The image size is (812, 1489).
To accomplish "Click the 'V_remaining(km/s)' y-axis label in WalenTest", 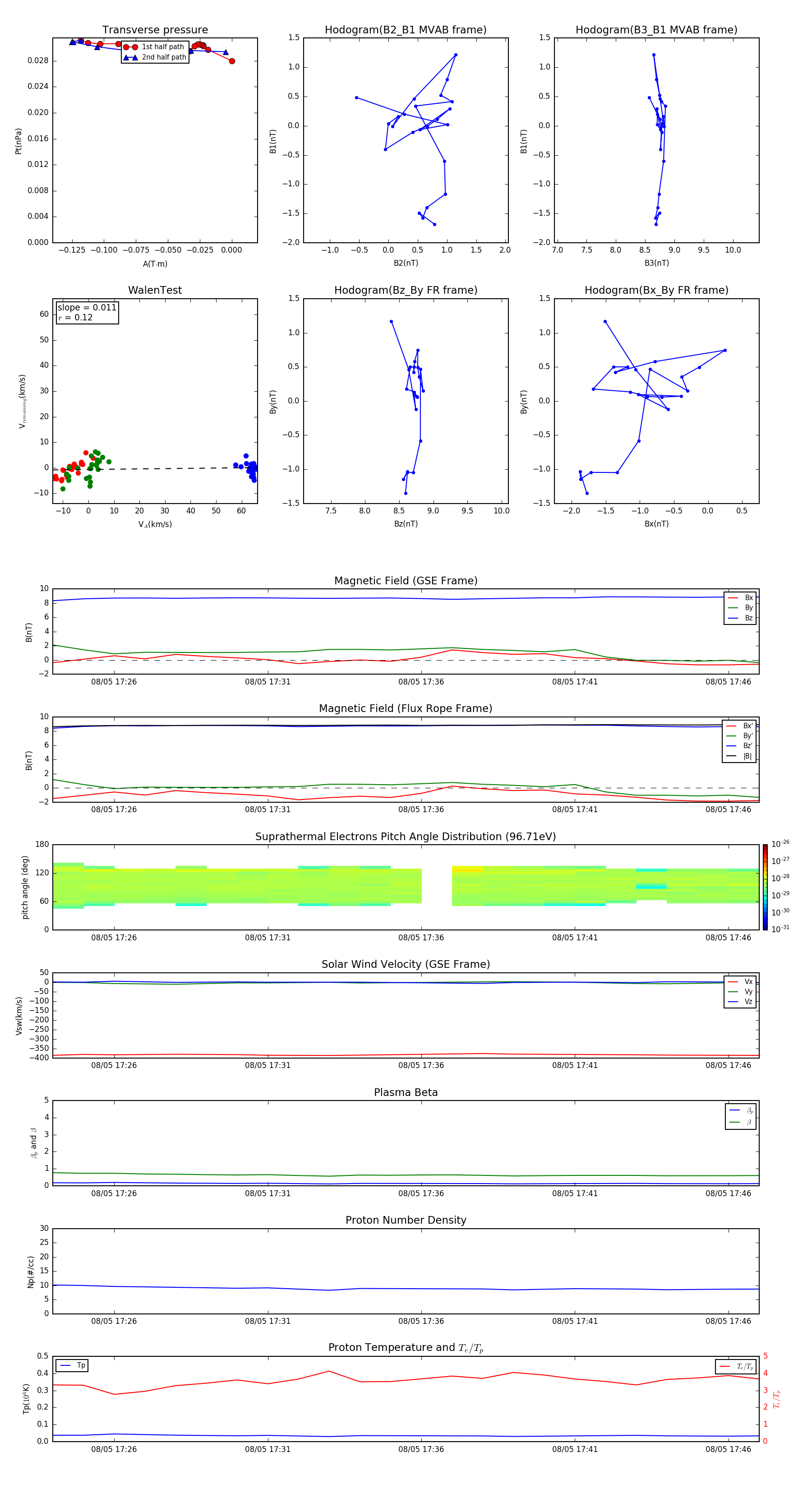I will pos(22,401).
